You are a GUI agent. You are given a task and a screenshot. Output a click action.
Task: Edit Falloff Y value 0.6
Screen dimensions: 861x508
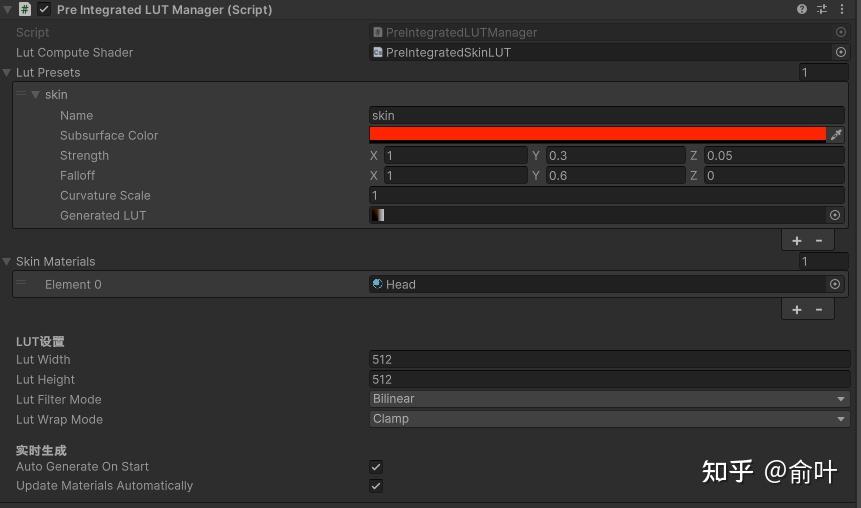click(x=615, y=176)
